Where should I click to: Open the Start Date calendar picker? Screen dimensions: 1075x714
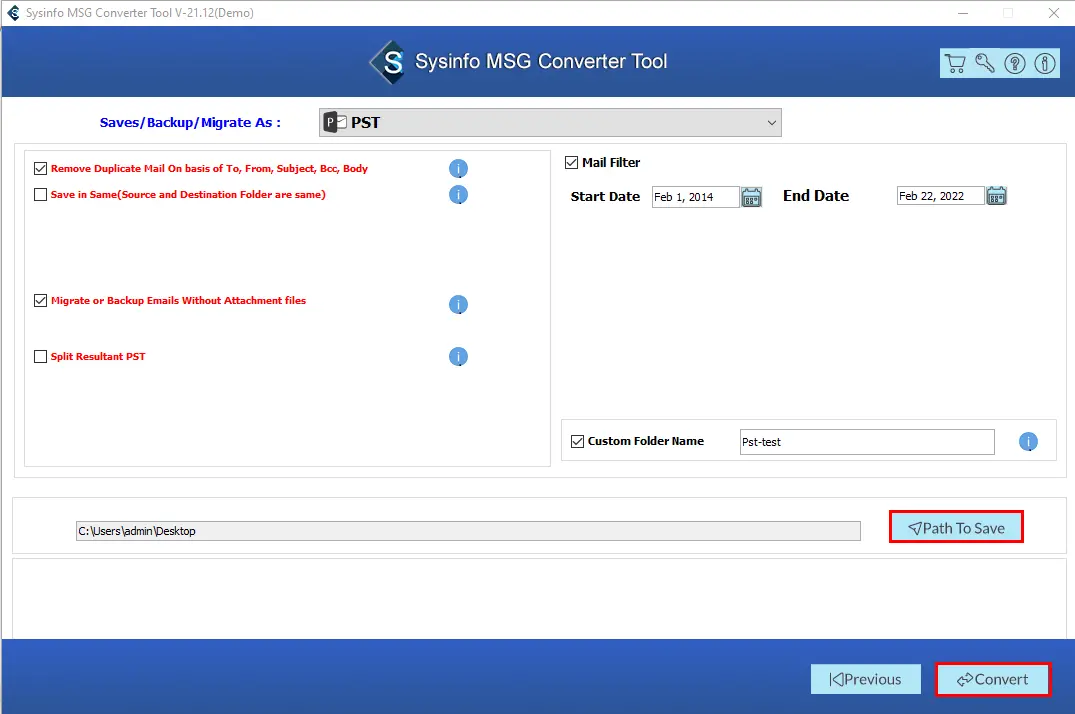(752, 197)
